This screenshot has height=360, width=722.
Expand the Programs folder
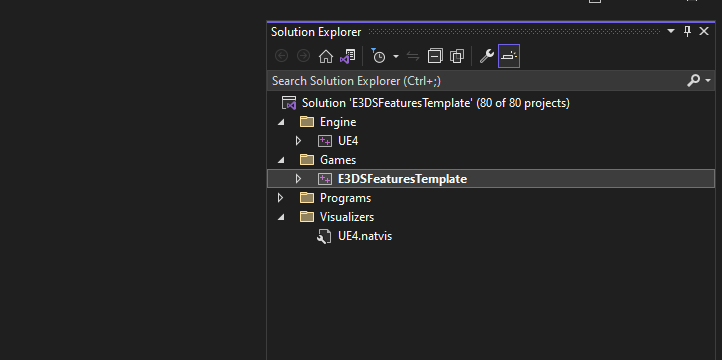pos(280,198)
